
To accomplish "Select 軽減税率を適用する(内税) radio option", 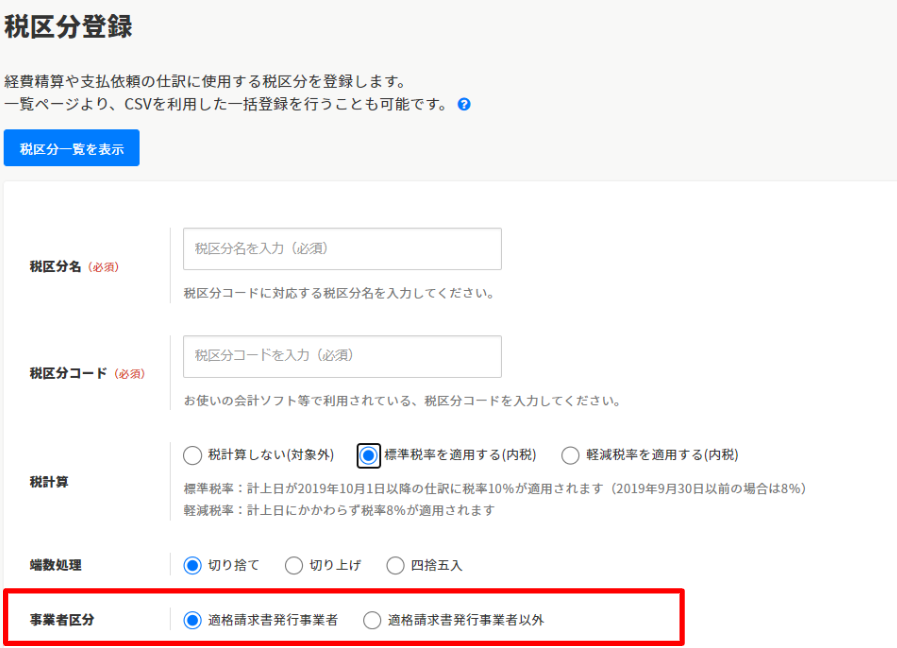I will [570, 456].
